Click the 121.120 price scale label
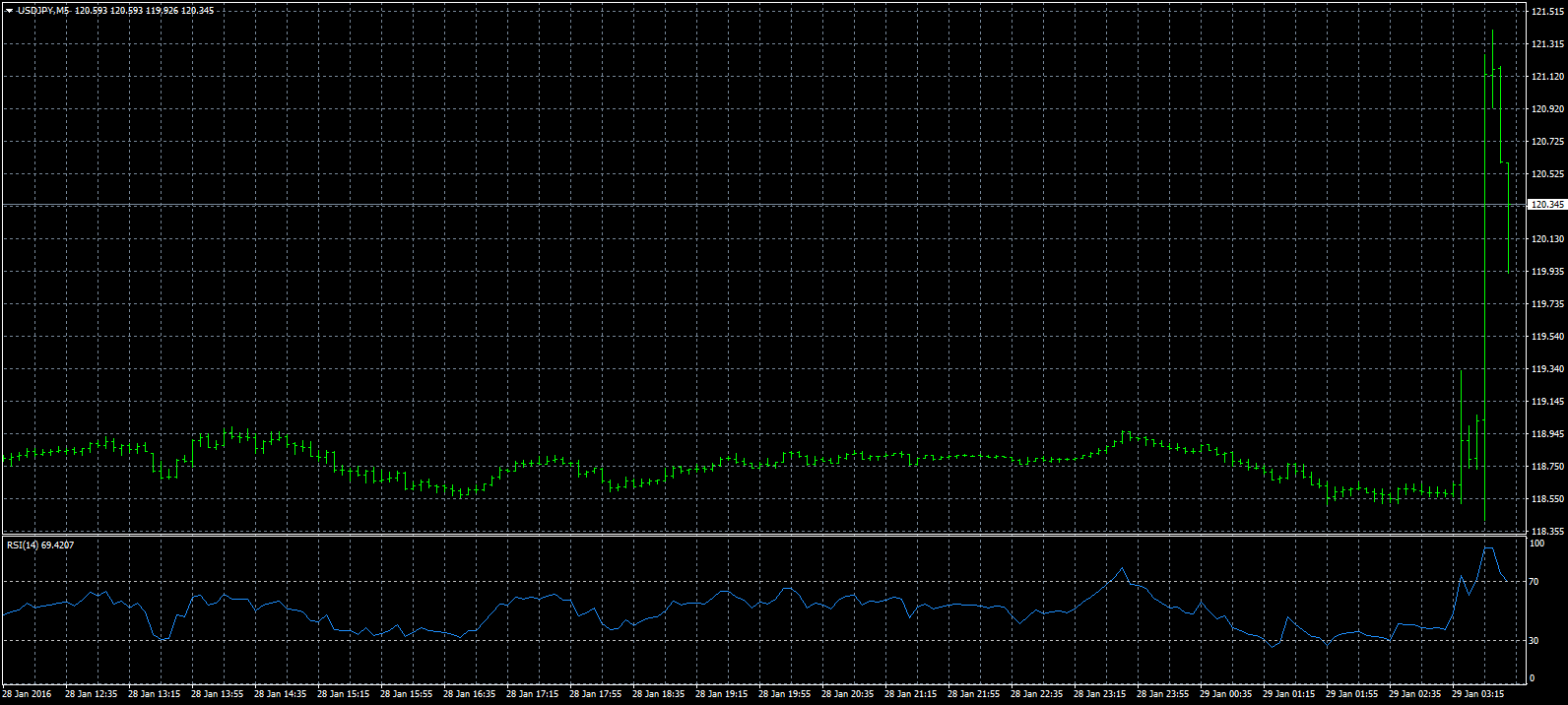The image size is (1568, 705). point(1547,77)
